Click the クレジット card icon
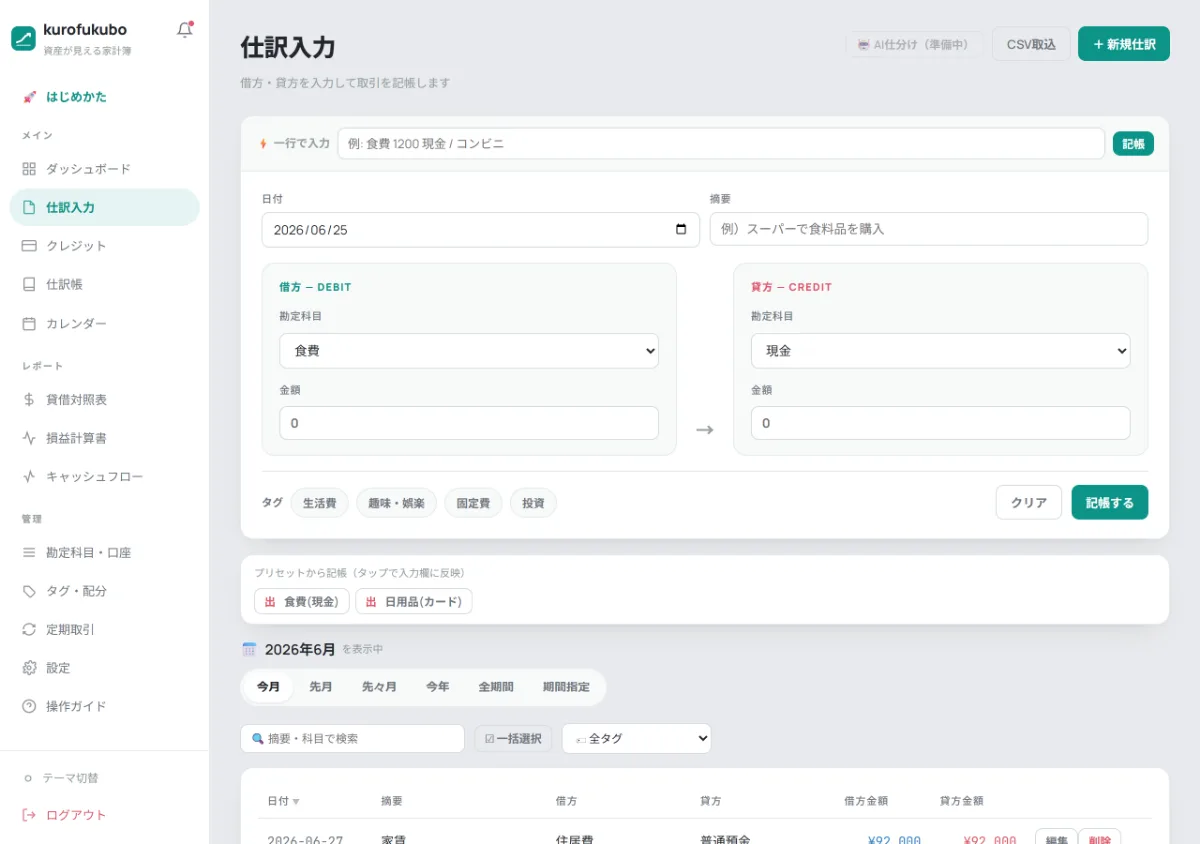 (29, 246)
